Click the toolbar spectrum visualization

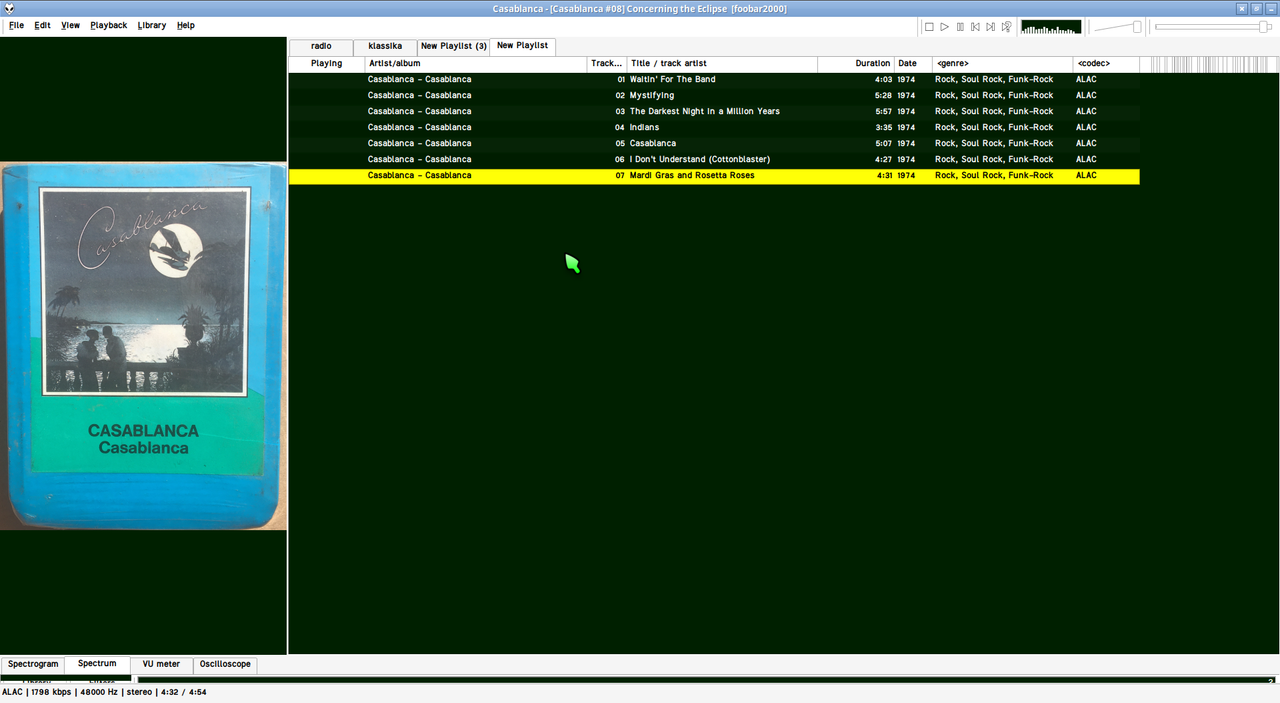[1051, 27]
